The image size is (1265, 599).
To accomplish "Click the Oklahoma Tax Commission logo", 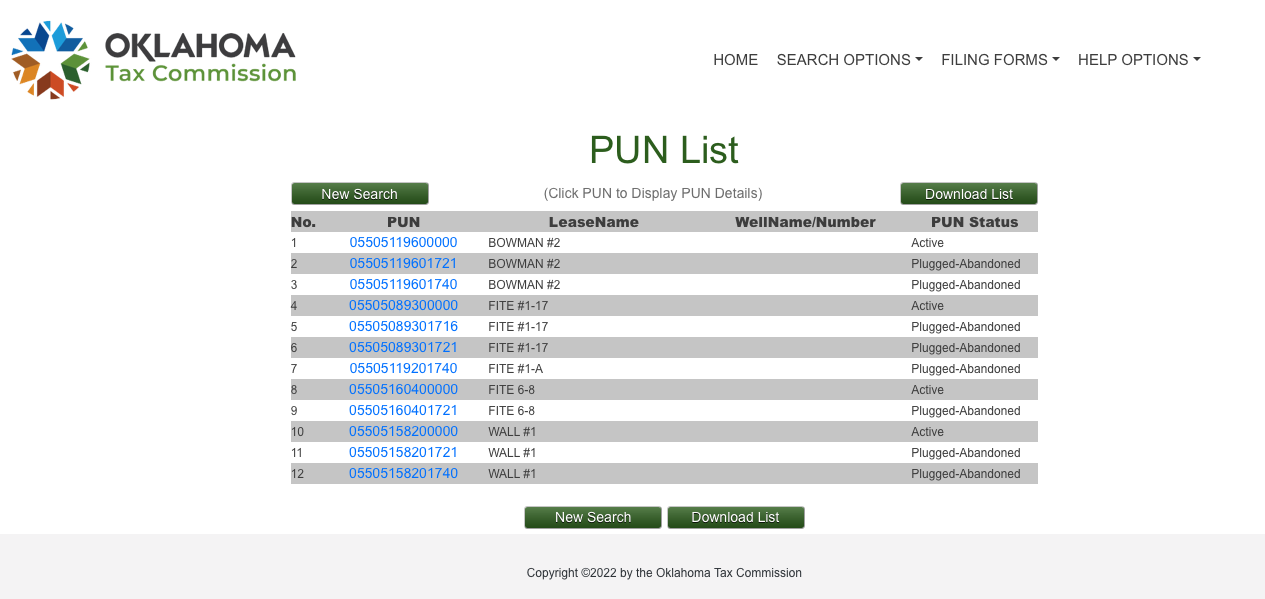I will [154, 60].
